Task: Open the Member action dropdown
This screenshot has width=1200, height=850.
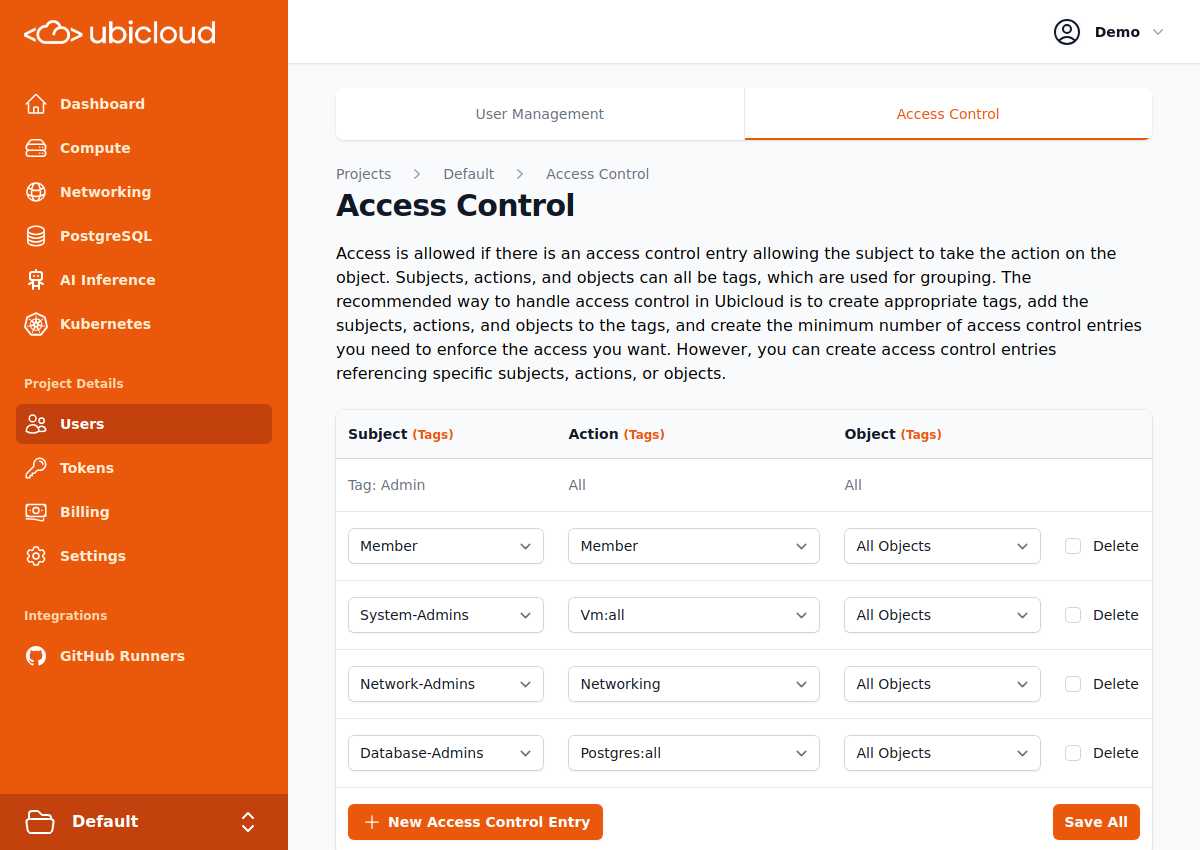Action: pos(694,546)
